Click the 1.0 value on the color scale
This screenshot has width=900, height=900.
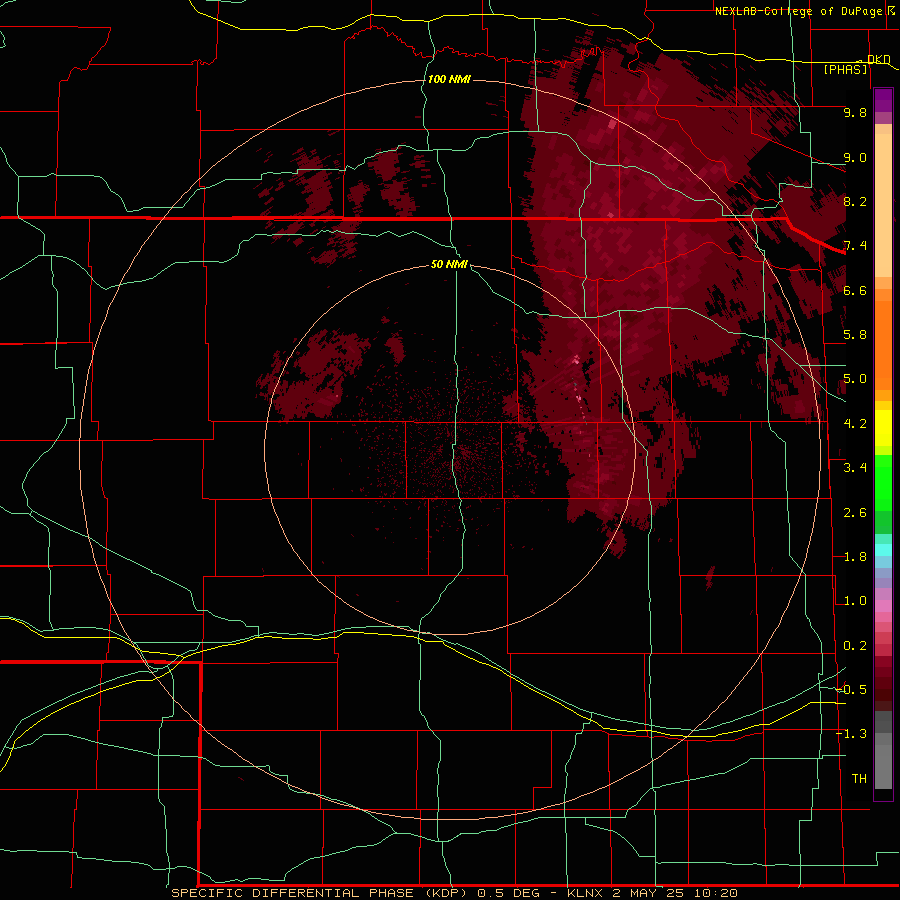(855, 601)
